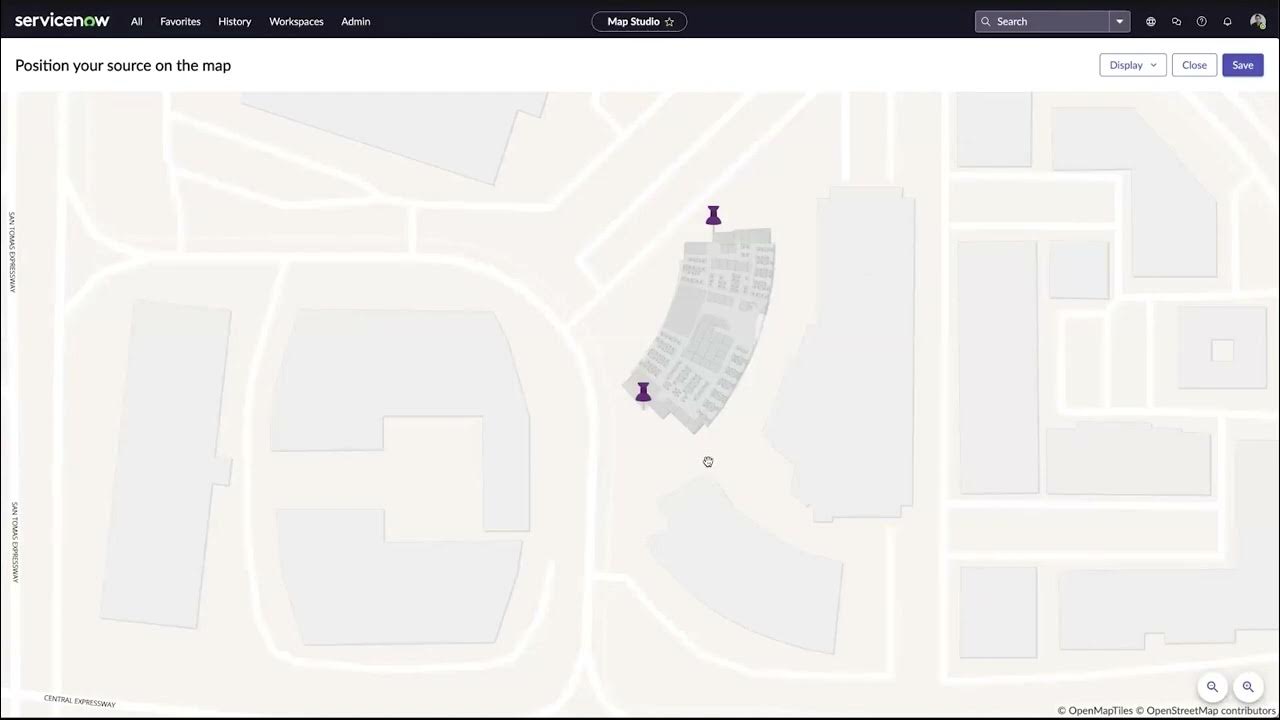Open the sandbox/instance globe icon

(x=1150, y=21)
